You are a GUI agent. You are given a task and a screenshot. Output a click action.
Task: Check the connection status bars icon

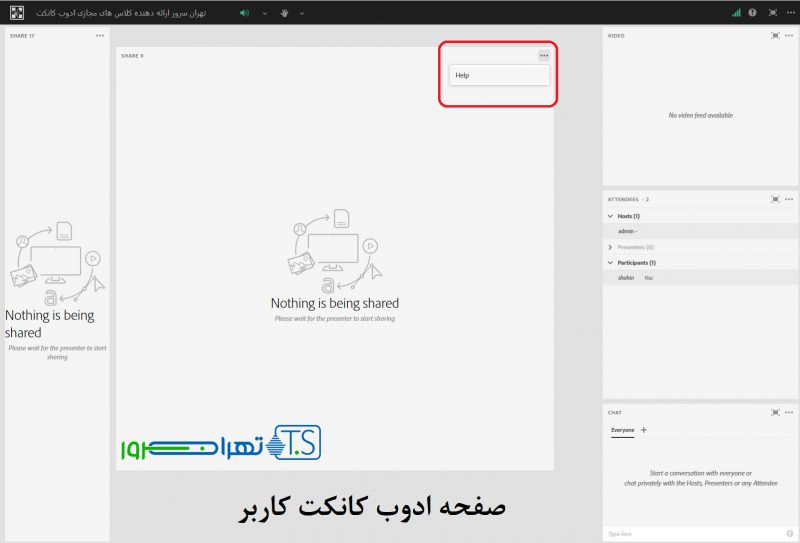click(736, 13)
